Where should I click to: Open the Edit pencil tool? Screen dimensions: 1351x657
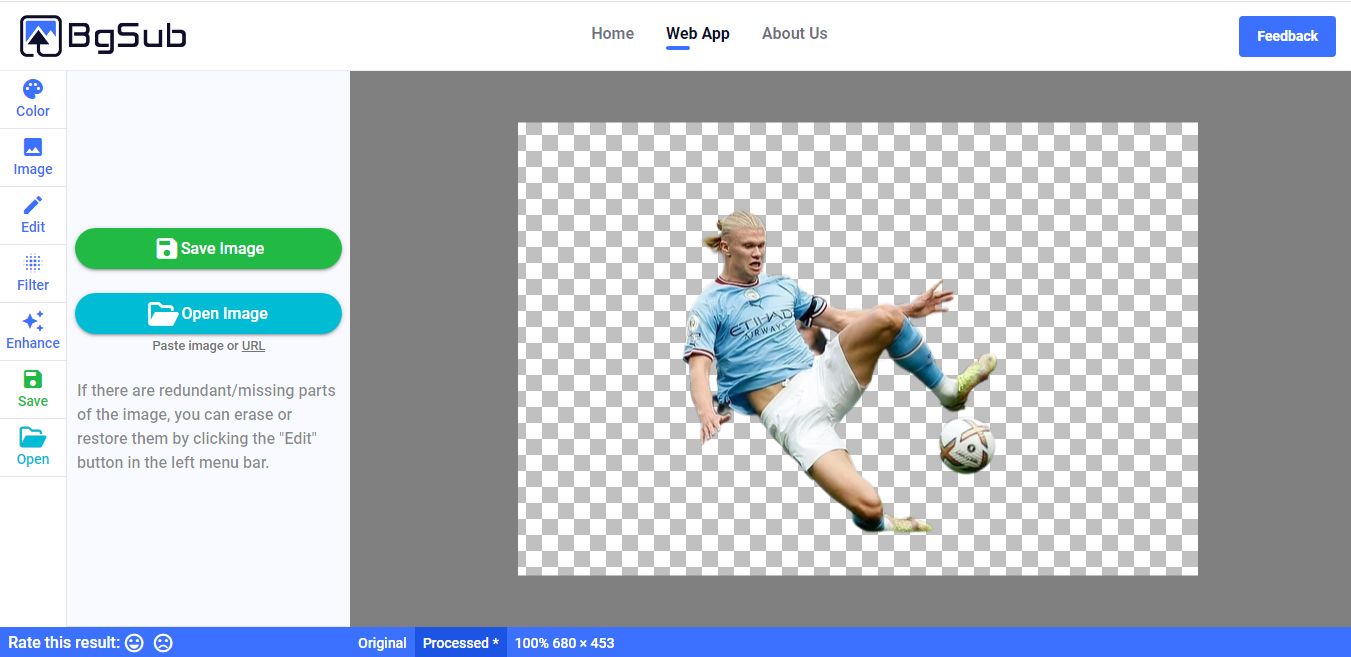33,215
